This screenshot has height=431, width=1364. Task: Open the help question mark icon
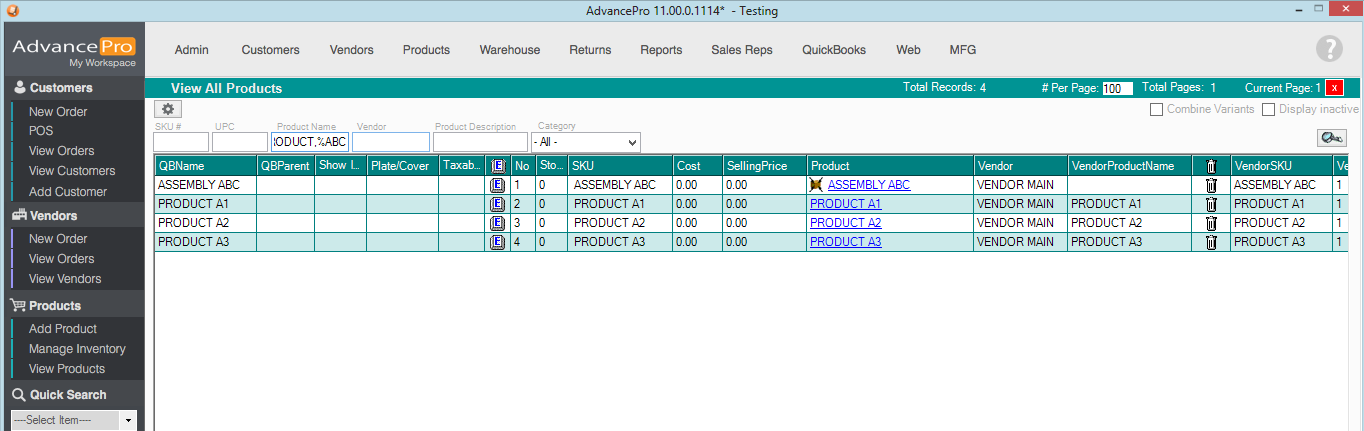(x=1328, y=49)
